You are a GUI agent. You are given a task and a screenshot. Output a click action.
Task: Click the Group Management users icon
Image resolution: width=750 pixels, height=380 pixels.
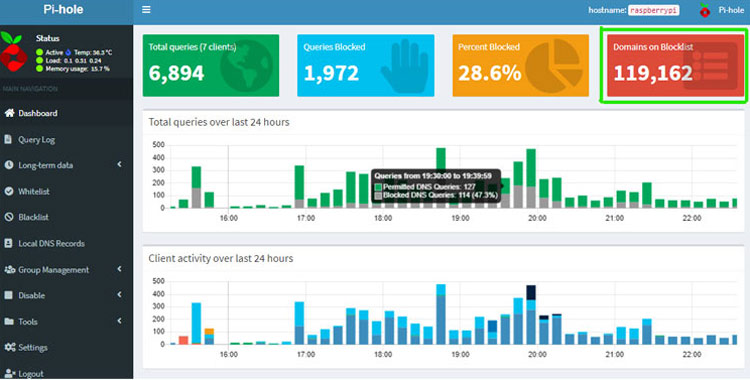coord(10,269)
